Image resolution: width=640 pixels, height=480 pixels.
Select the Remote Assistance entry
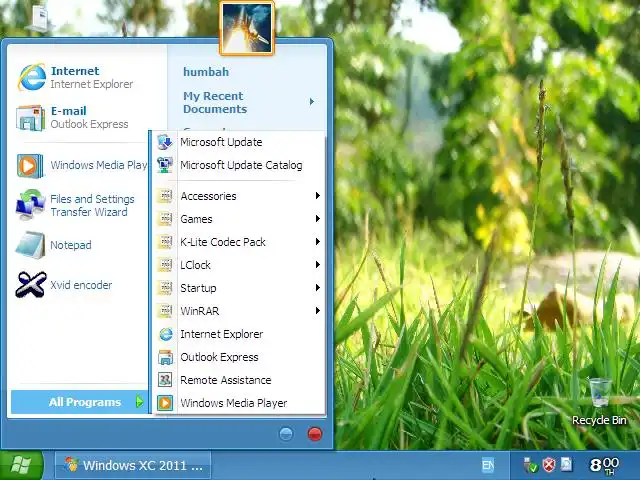point(239,380)
